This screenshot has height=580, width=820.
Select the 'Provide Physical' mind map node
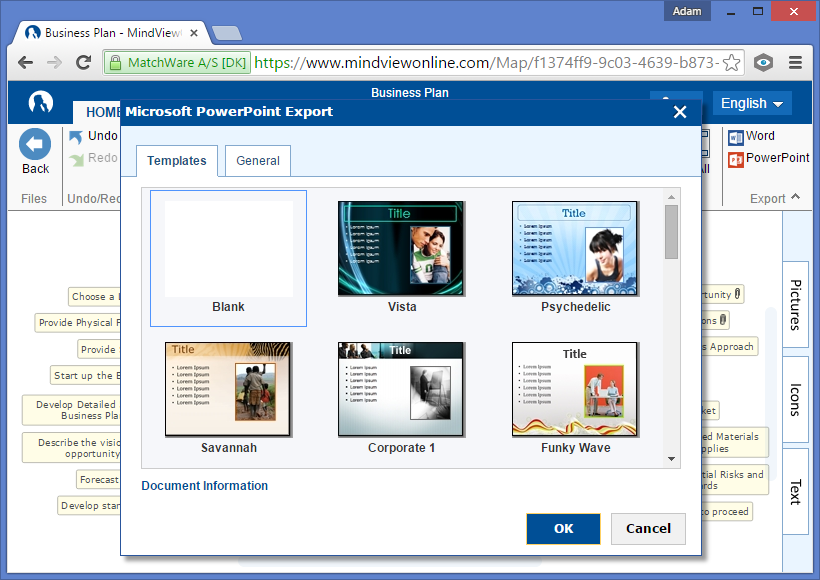[77, 323]
